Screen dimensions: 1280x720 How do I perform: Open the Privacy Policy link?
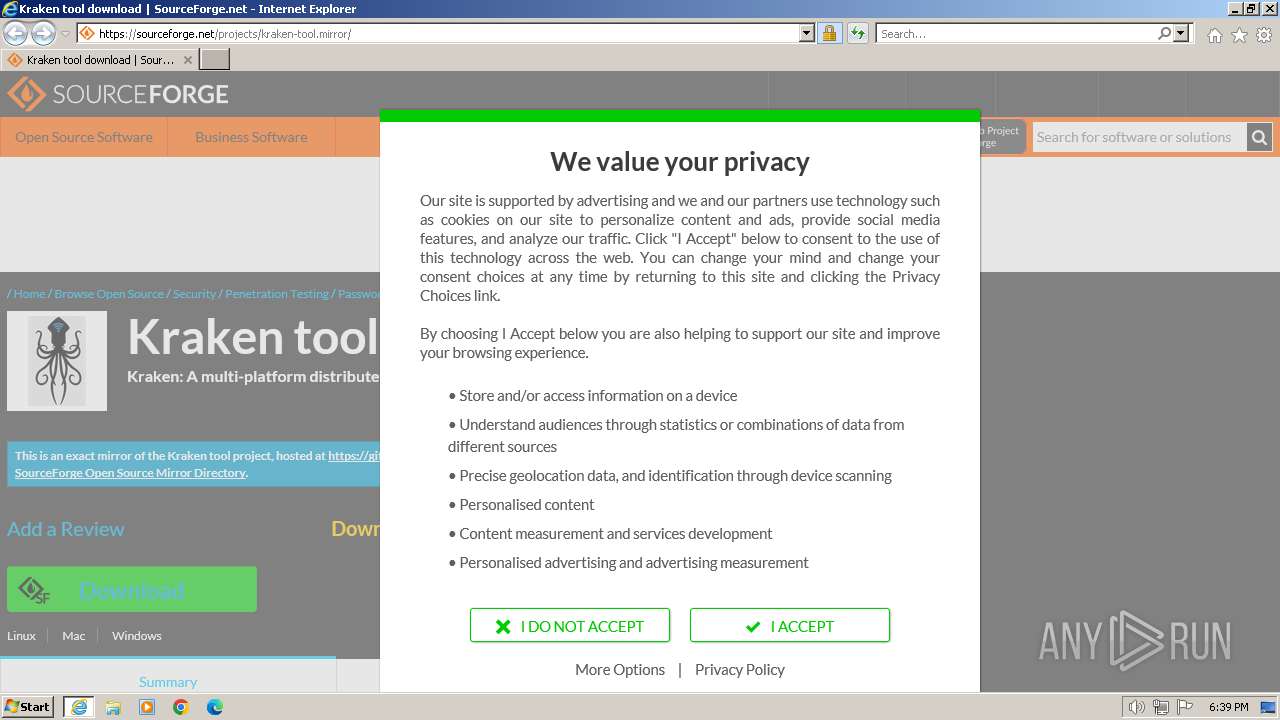[x=740, y=670]
